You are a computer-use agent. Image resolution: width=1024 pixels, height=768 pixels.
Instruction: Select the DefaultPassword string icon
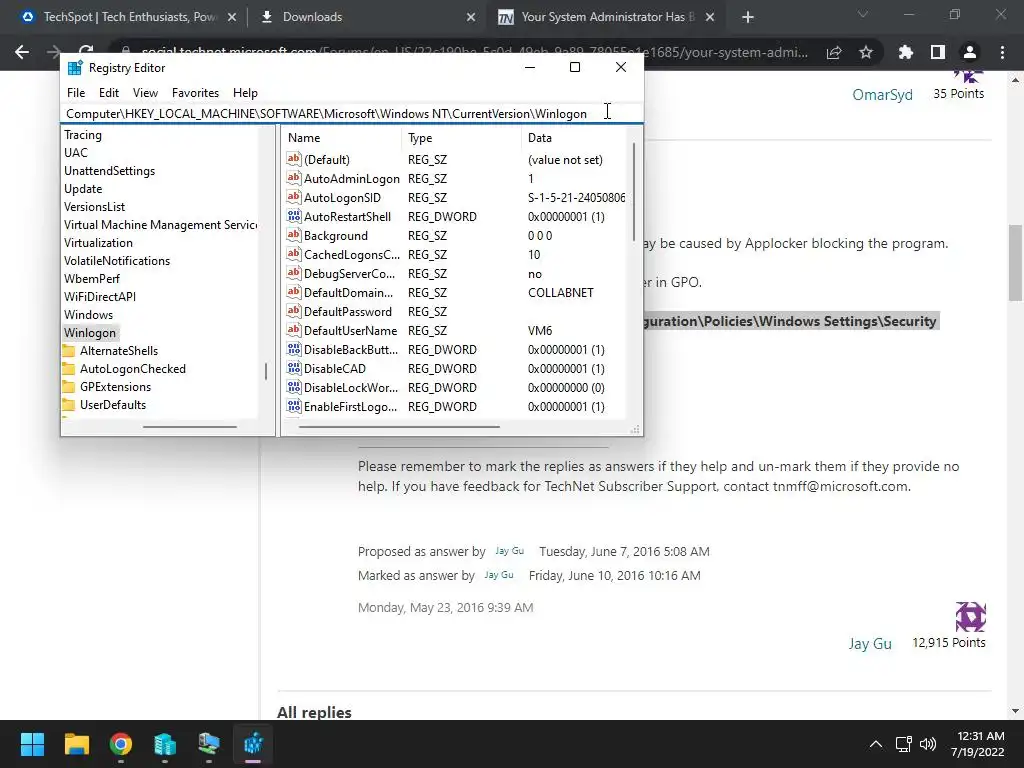click(294, 311)
